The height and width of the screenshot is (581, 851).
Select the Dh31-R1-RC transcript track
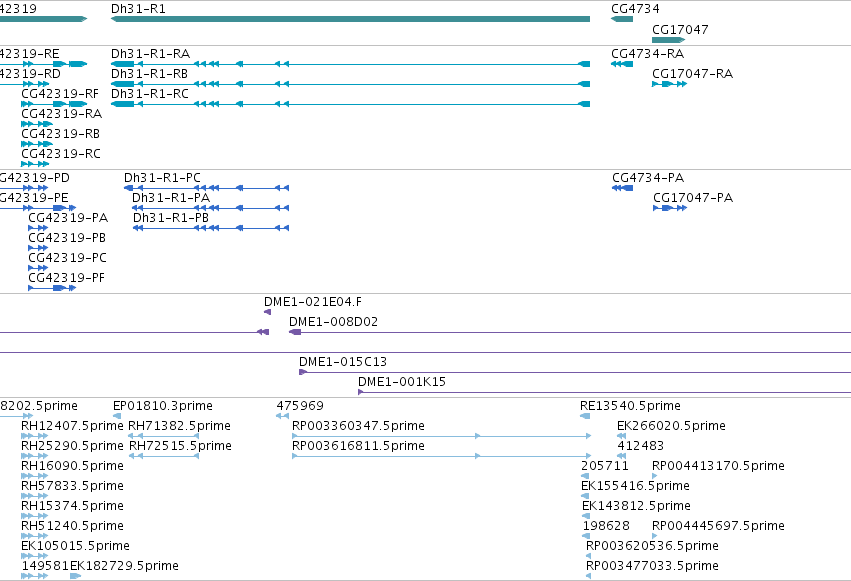[x=350, y=104]
